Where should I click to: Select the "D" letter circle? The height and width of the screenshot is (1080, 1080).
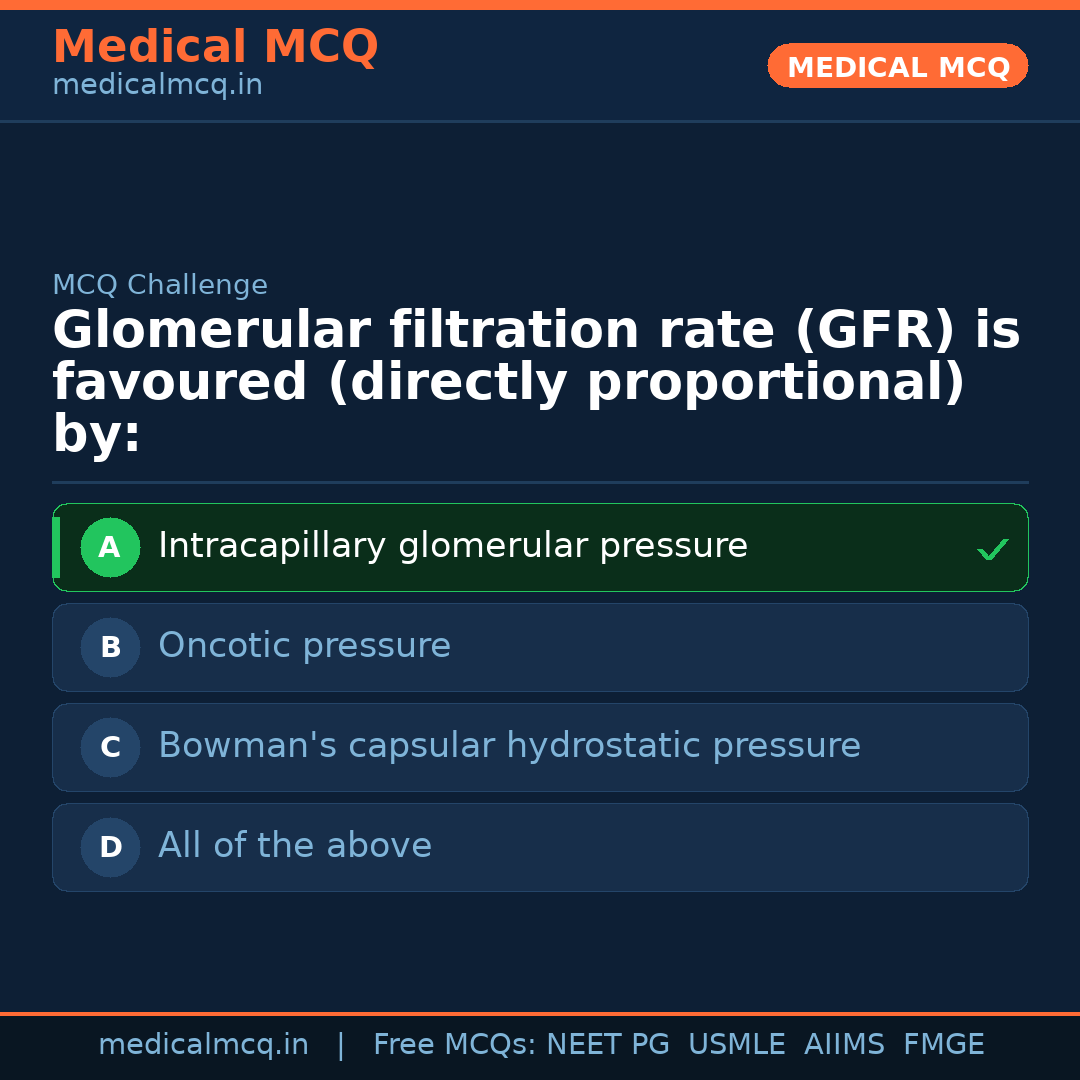tap(110, 847)
